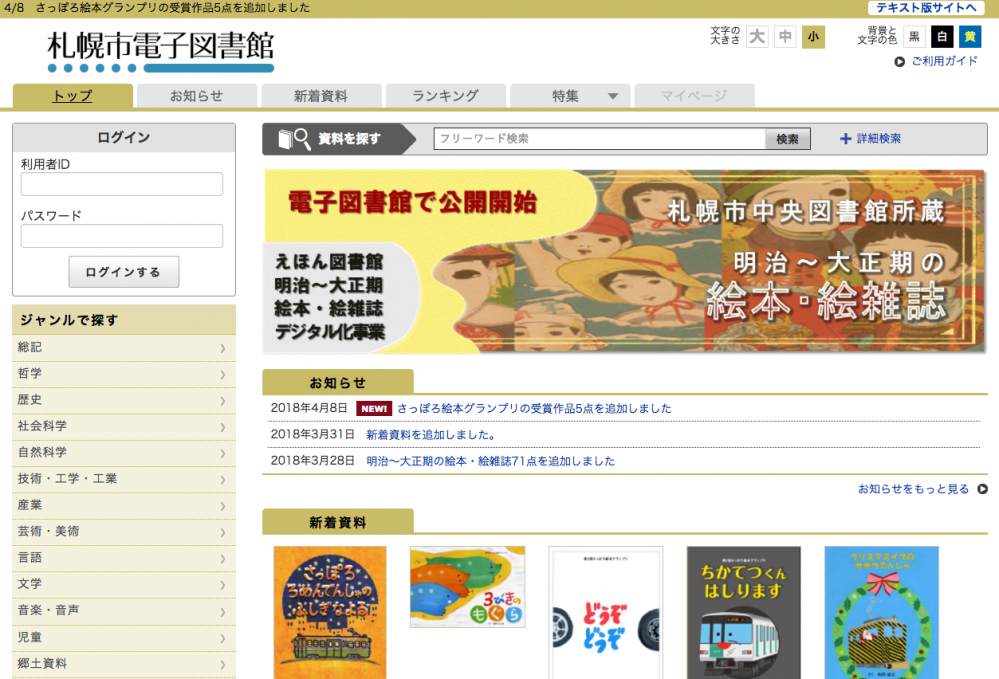The height and width of the screenshot is (679, 999).
Task: Select the 歴史 genre
Action: [124, 401]
